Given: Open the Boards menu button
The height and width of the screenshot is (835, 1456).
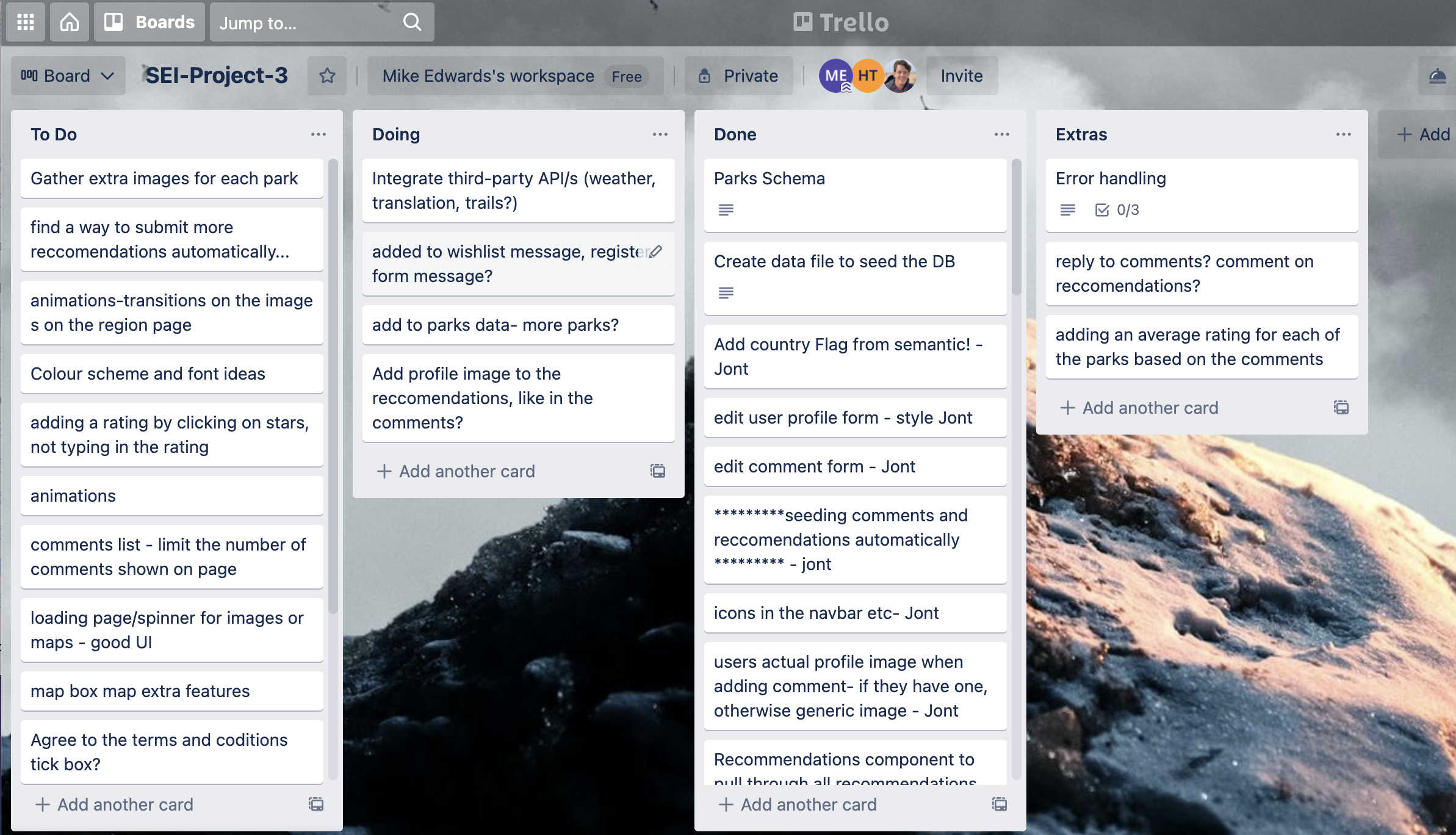Looking at the screenshot, I should (150, 23).
